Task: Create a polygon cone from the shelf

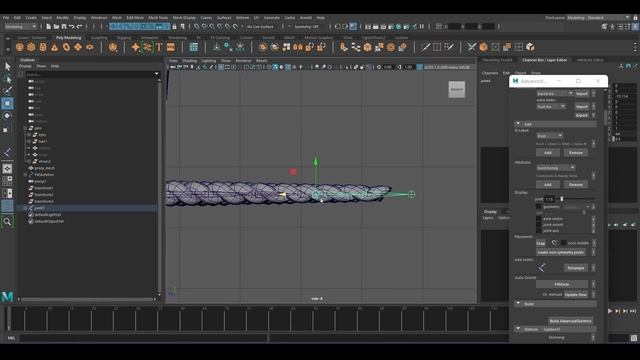Action: coord(54,47)
